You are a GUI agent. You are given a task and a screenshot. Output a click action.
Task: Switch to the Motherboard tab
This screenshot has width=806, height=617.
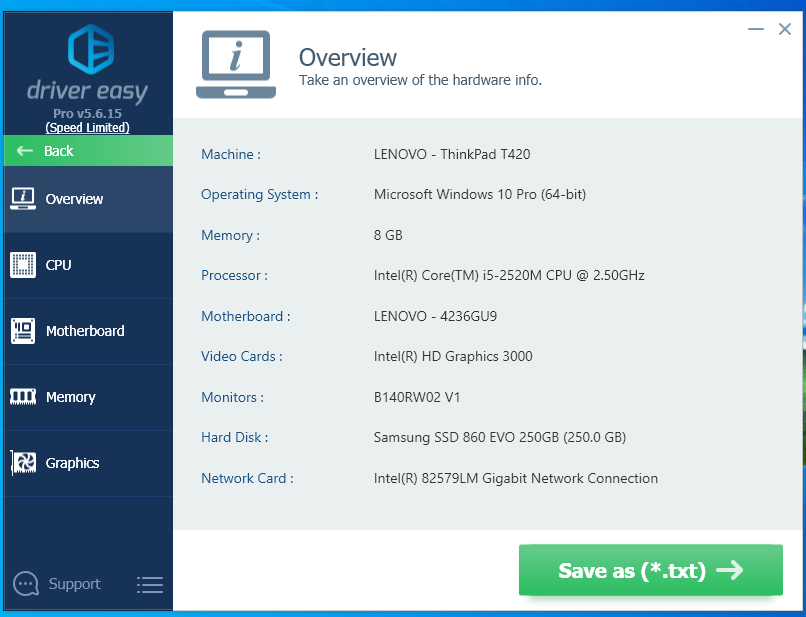click(88, 331)
